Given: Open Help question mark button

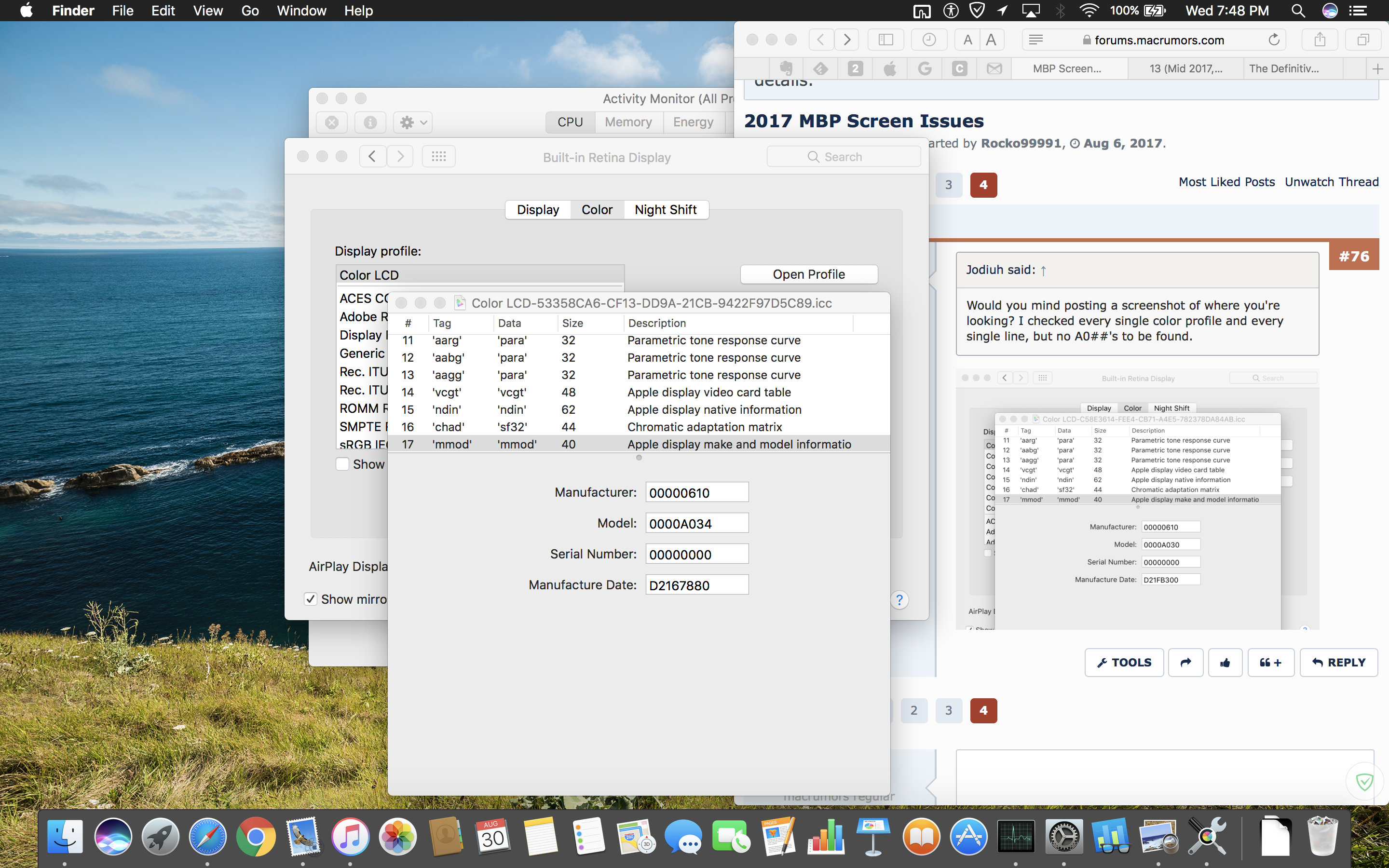Looking at the screenshot, I should pyautogui.click(x=899, y=600).
